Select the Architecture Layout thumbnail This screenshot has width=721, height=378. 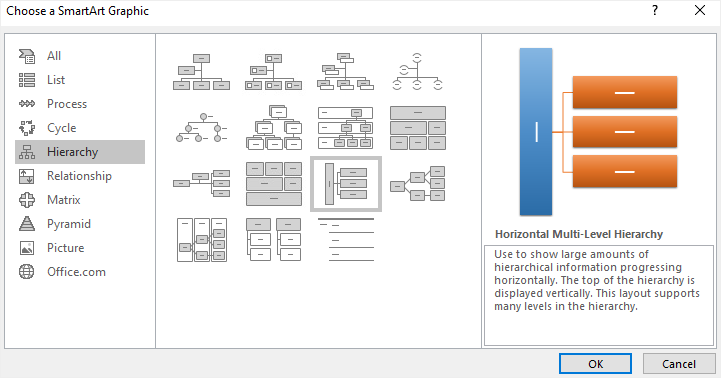(274, 183)
